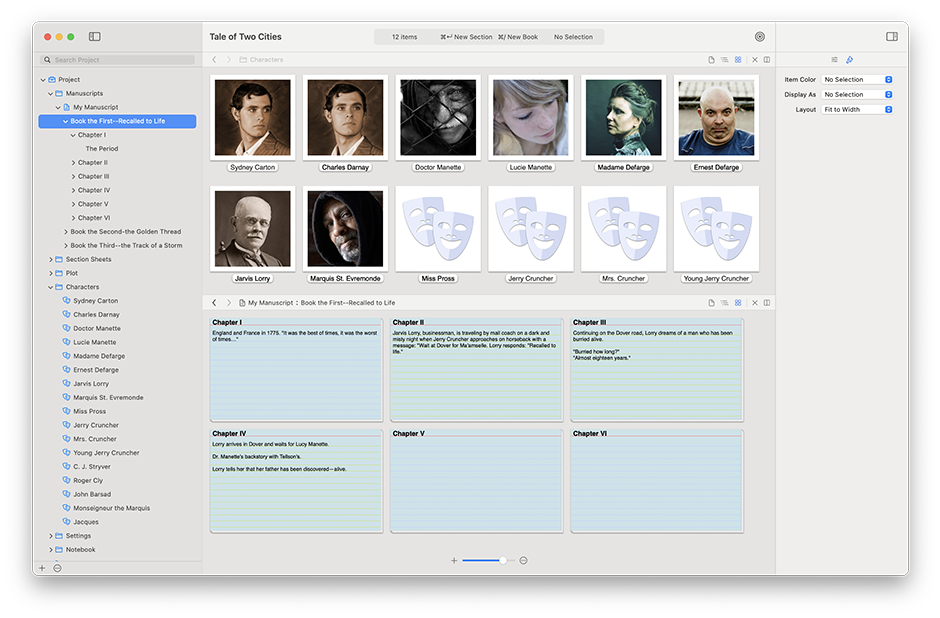Click the Search Project field

point(118,60)
